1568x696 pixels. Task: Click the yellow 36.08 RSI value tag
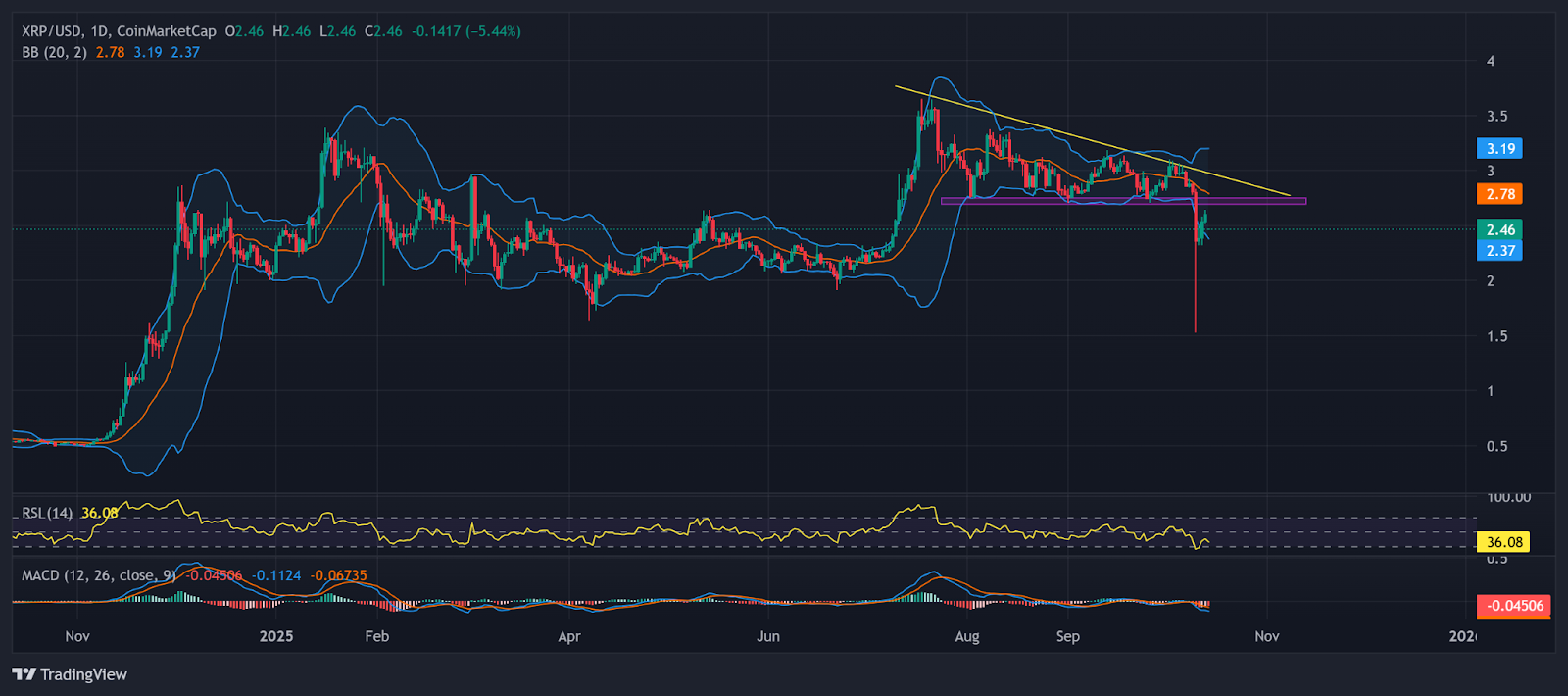click(x=1503, y=542)
